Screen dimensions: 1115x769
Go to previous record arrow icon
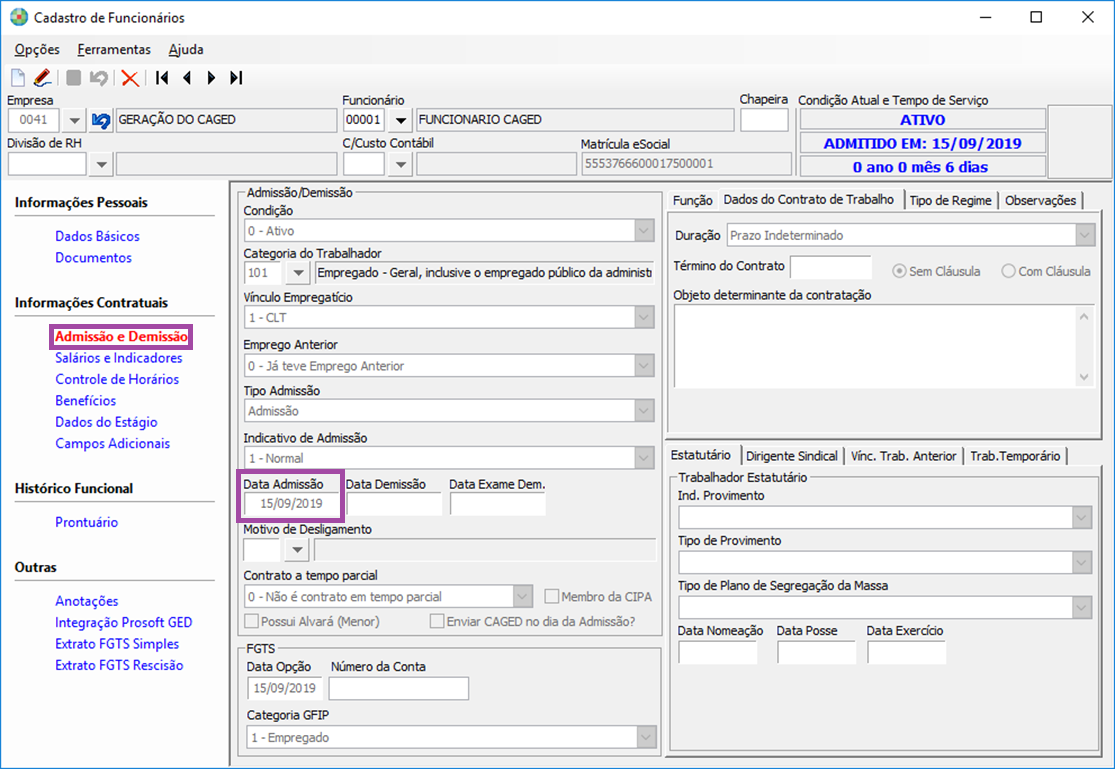tap(187, 78)
